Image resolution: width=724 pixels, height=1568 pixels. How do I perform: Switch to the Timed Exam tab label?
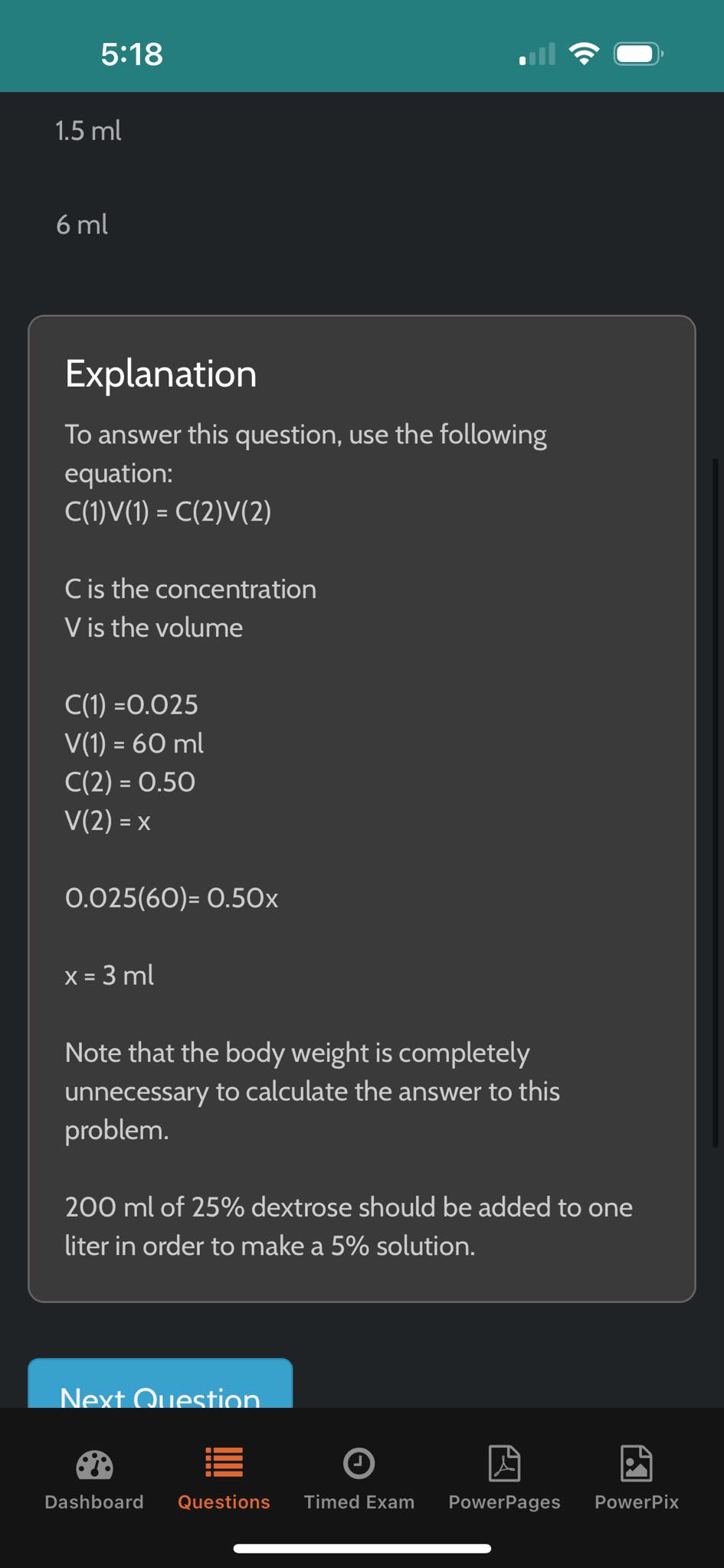[x=359, y=1501]
